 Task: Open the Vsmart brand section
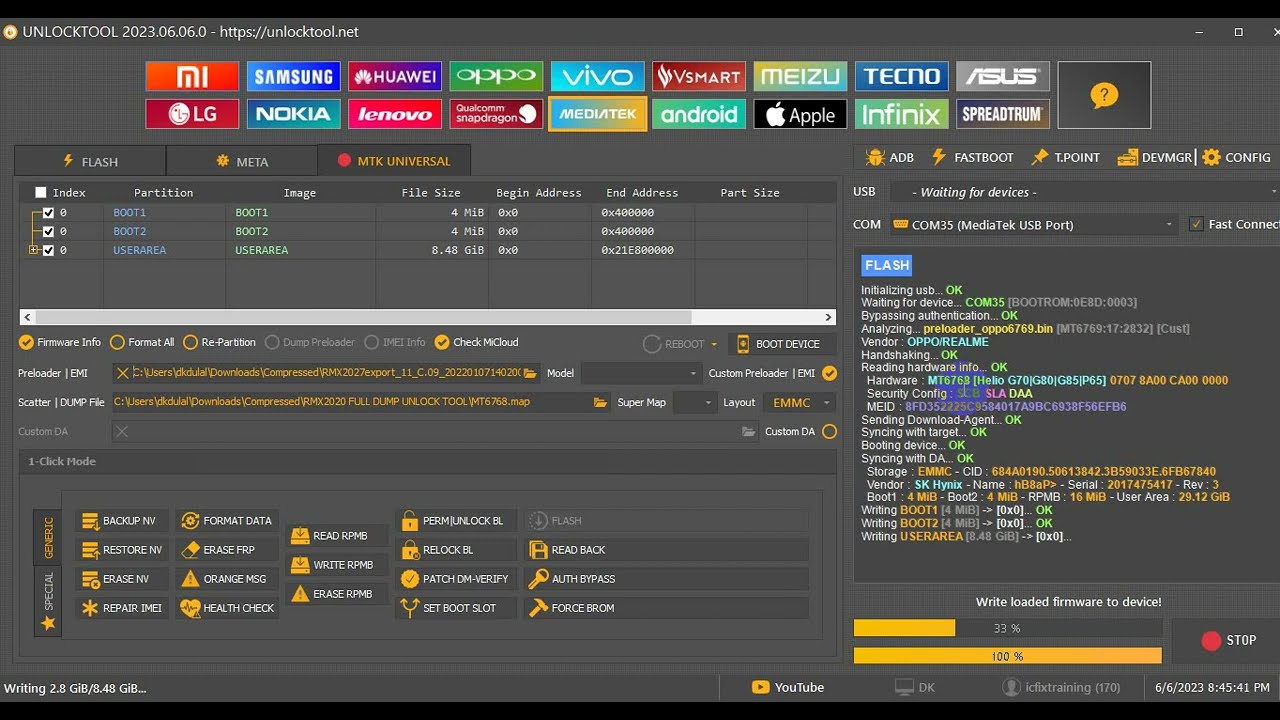pyautogui.click(x=699, y=76)
